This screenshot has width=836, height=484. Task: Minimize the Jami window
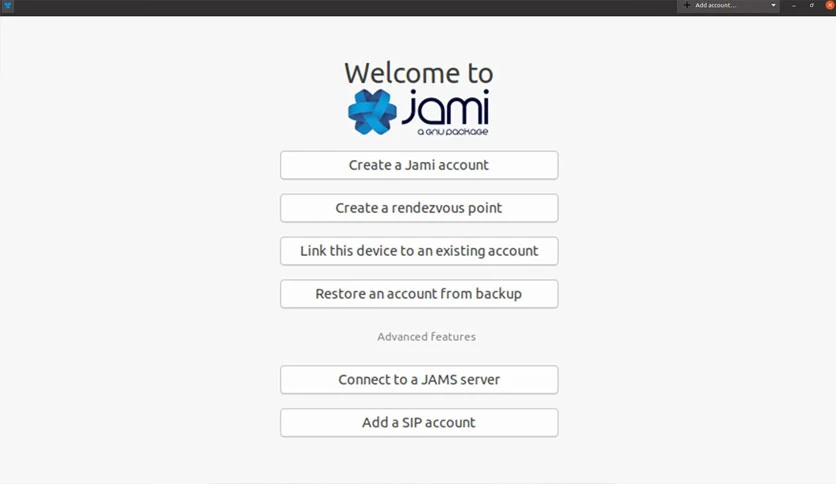coord(794,5)
